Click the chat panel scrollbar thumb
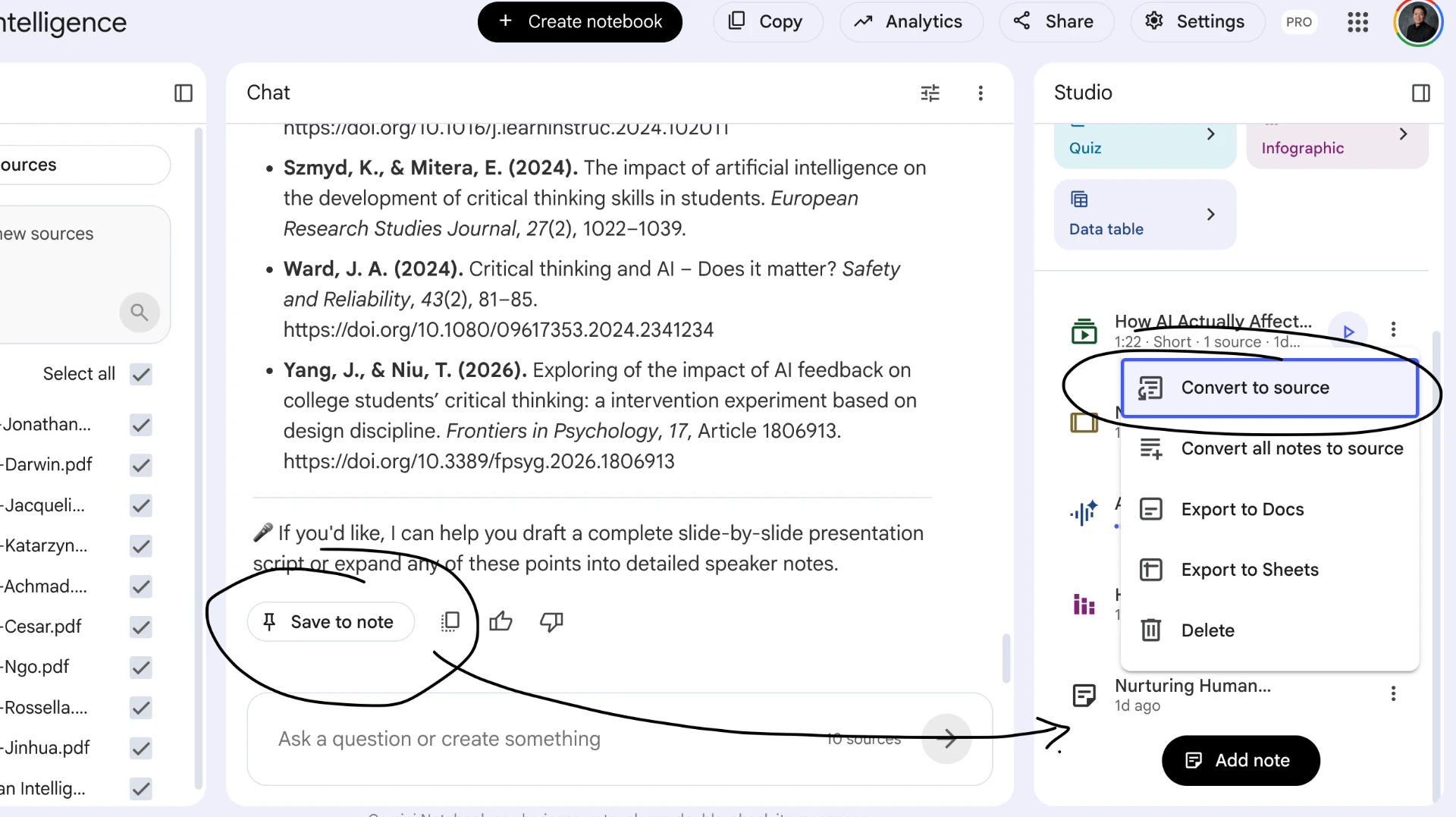Screen dimensions: 1456x817 point(1006,658)
